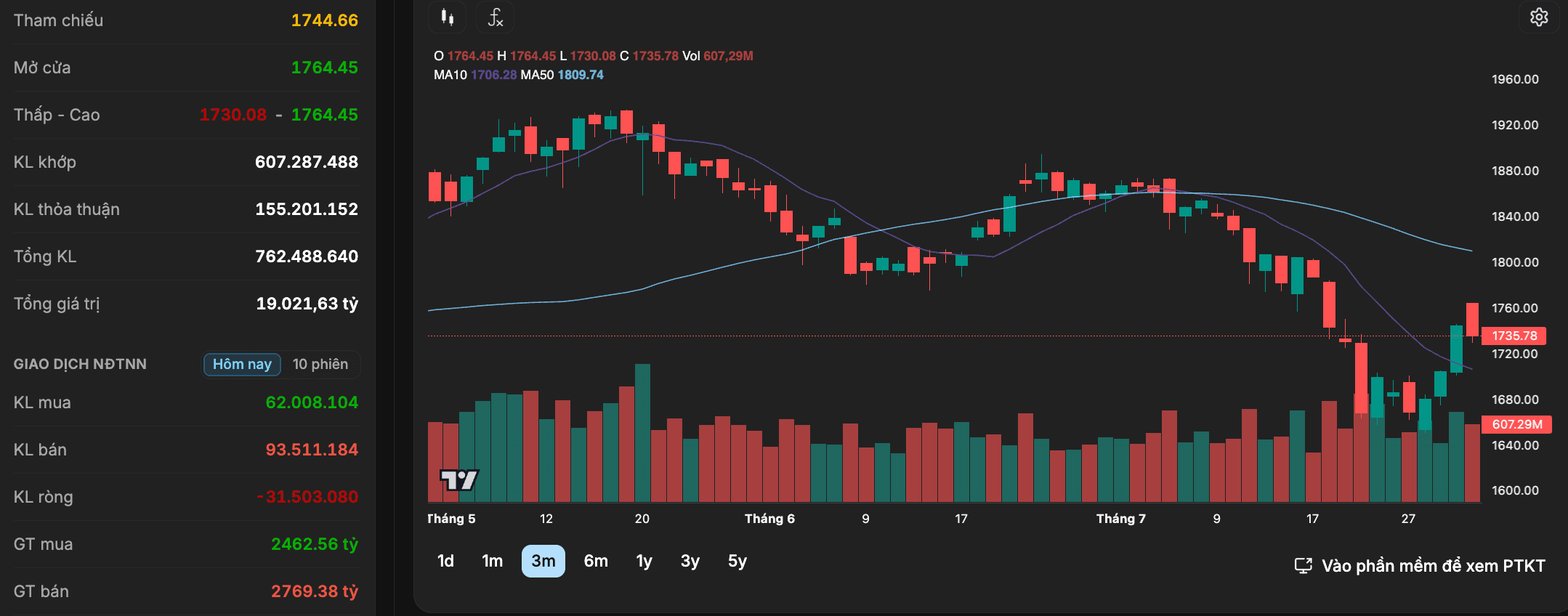Click the 607.29M volume label
This screenshot has height=616, width=1568.
[x=1516, y=424]
